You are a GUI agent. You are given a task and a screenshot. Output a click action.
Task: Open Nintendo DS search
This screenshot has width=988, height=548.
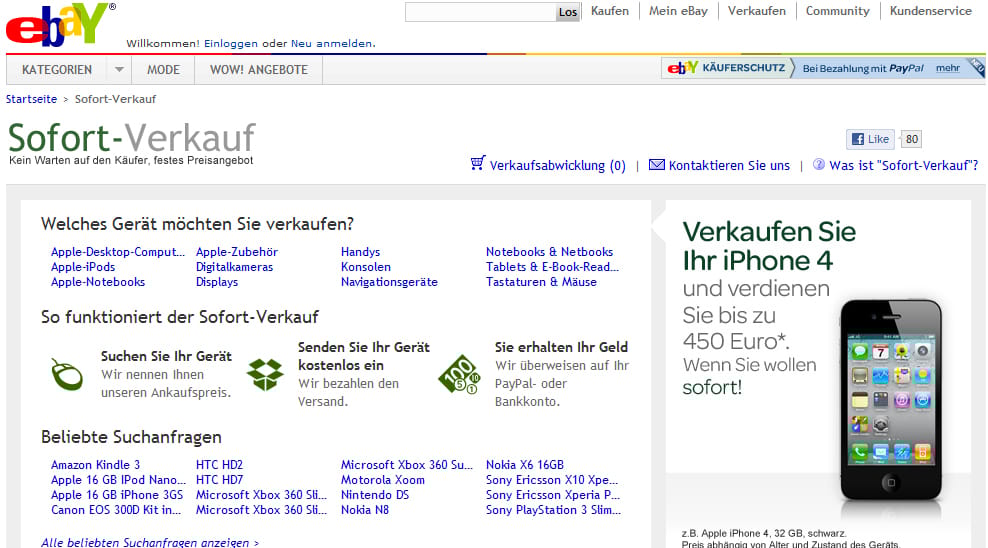click(375, 495)
